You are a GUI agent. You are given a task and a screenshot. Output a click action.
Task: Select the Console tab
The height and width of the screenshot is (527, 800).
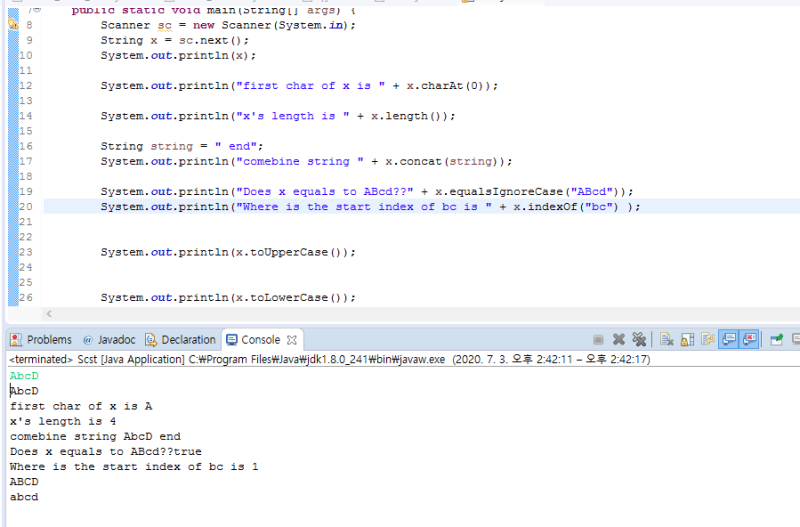point(254,340)
